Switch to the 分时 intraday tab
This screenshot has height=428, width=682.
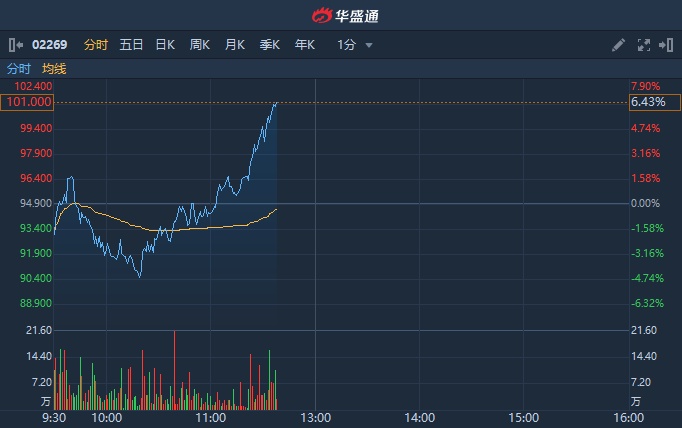tap(96, 45)
